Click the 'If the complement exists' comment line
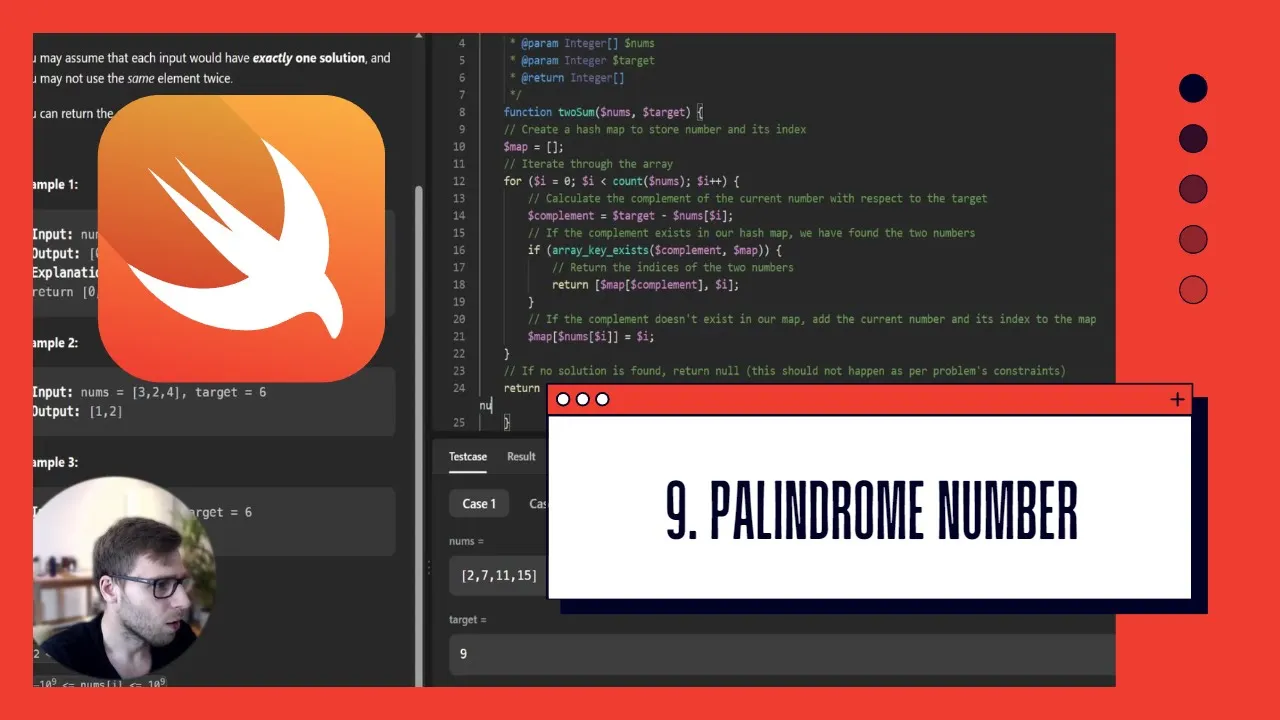The width and height of the screenshot is (1280, 720). pyautogui.click(x=751, y=232)
